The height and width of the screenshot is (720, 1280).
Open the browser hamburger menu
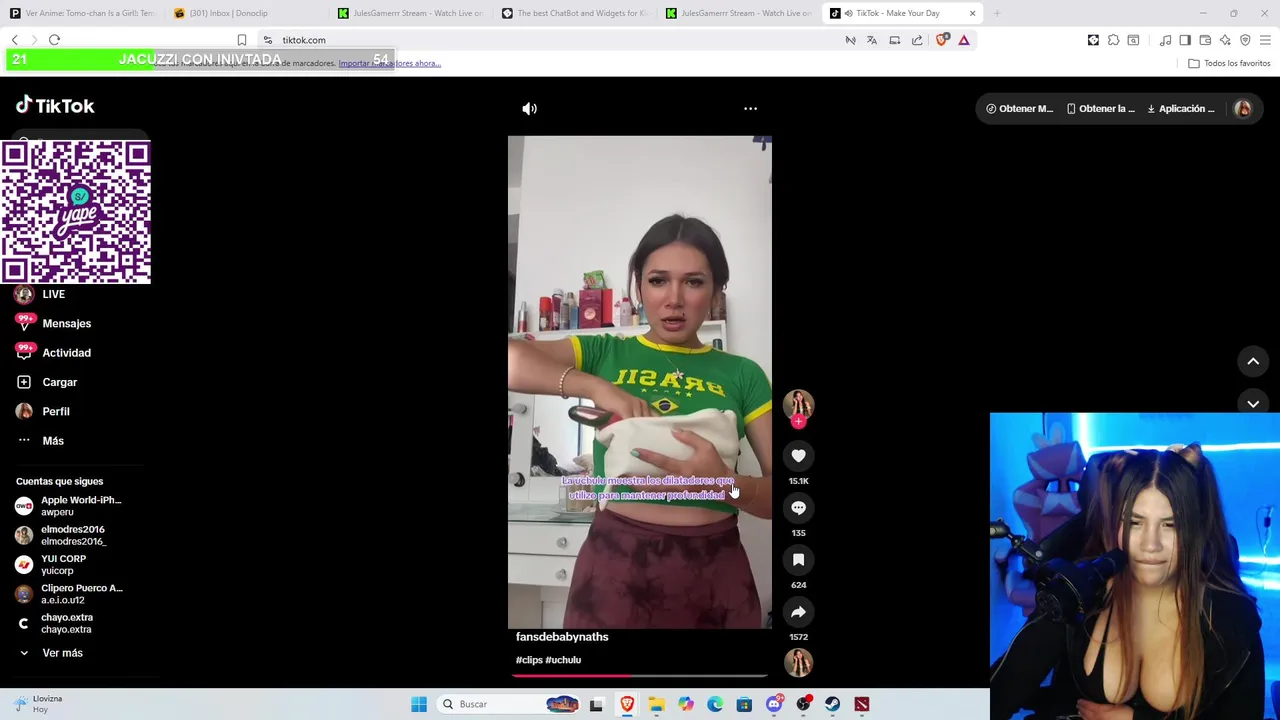click(x=1265, y=40)
